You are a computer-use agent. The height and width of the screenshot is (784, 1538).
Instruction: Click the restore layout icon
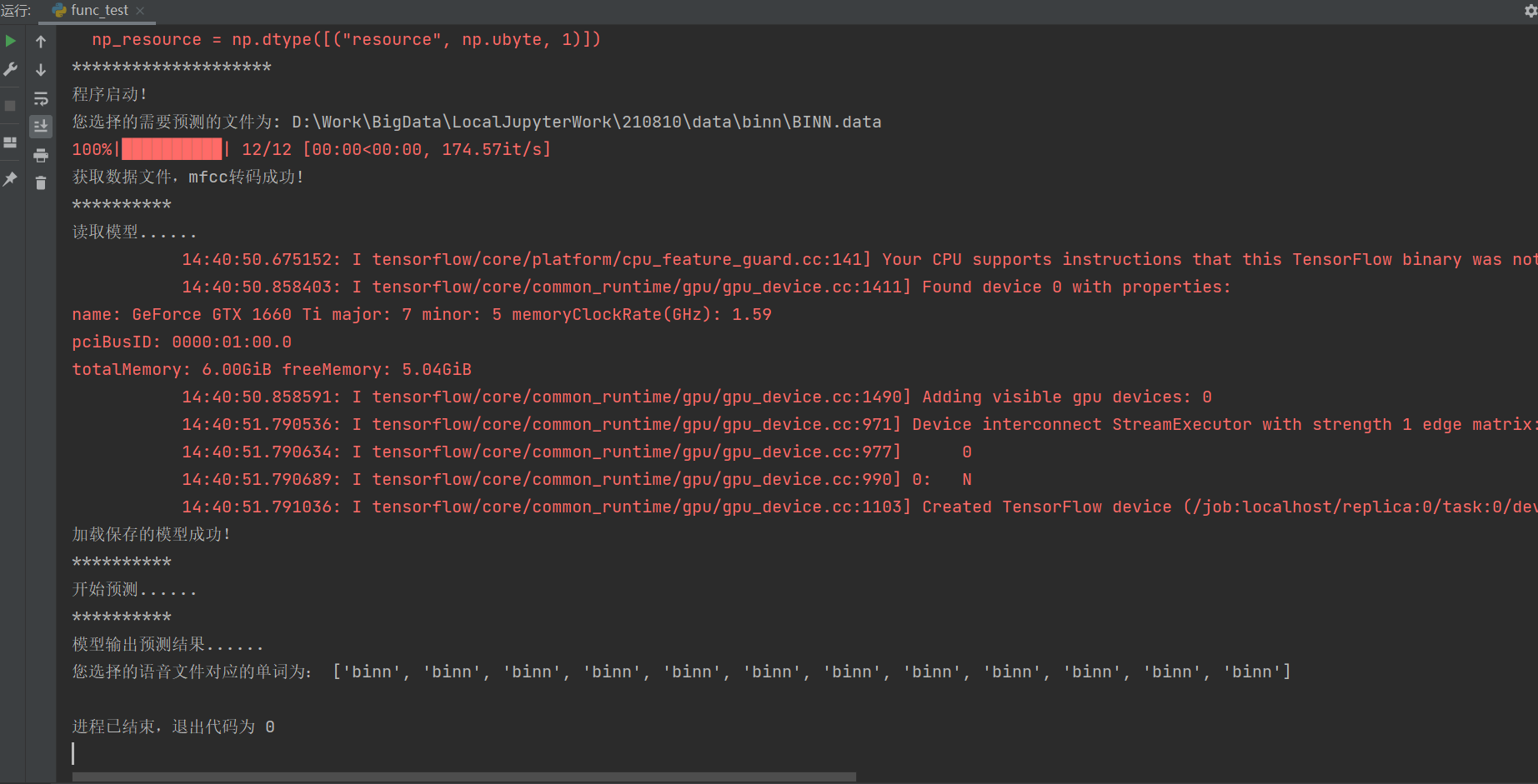pyautogui.click(x=11, y=142)
